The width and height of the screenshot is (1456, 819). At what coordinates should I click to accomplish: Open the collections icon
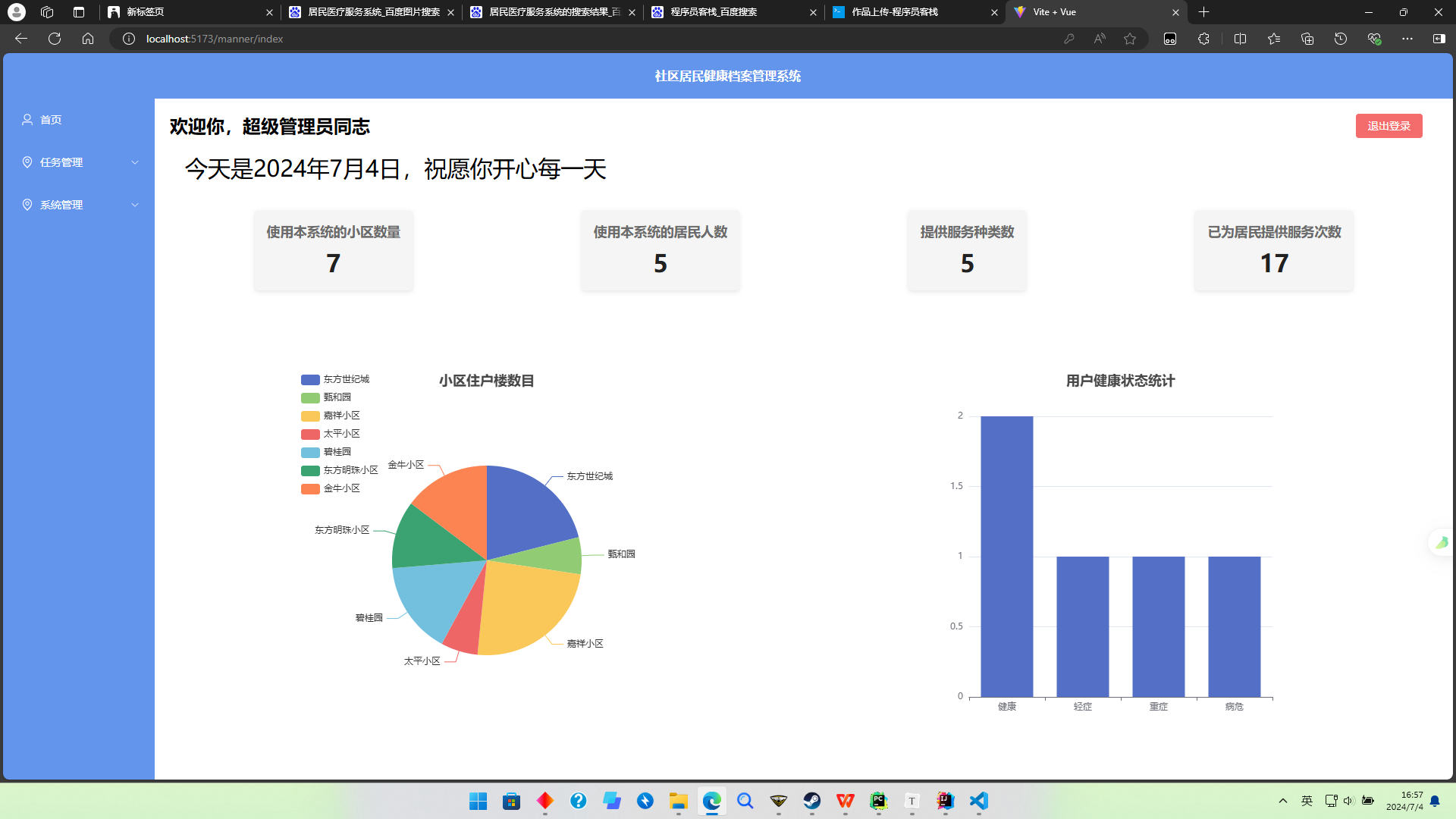(x=1307, y=39)
